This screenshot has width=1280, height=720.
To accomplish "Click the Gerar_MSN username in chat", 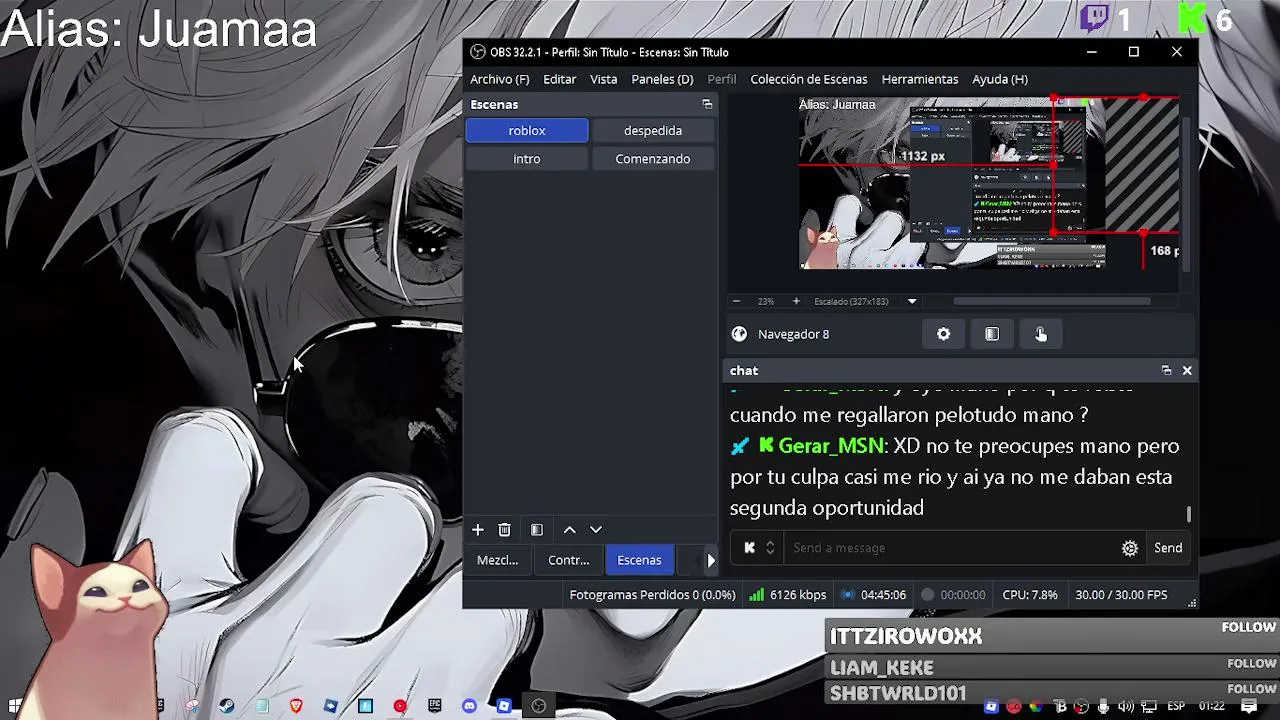I will pos(831,446).
